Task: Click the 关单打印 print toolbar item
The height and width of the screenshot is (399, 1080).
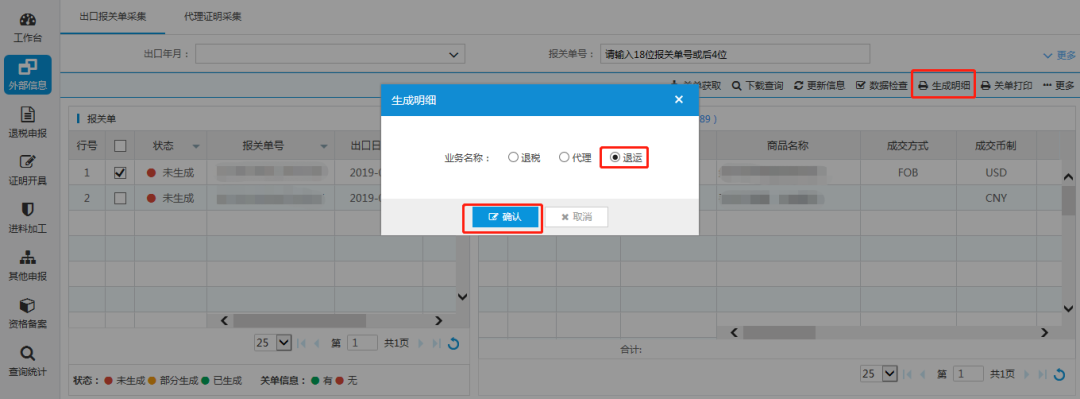Action: [1006, 85]
